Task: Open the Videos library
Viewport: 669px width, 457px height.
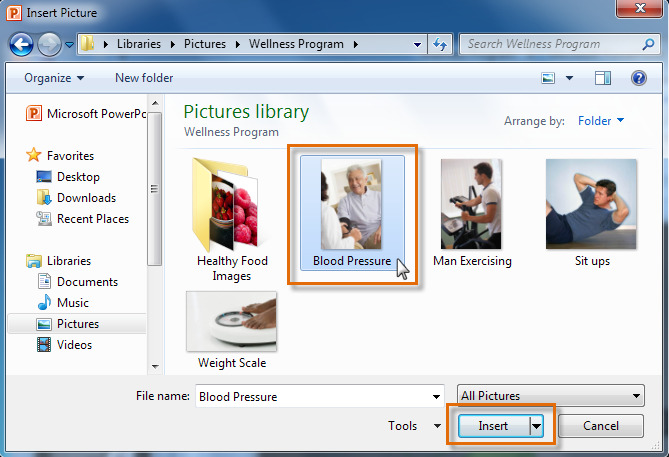Action: coord(74,345)
